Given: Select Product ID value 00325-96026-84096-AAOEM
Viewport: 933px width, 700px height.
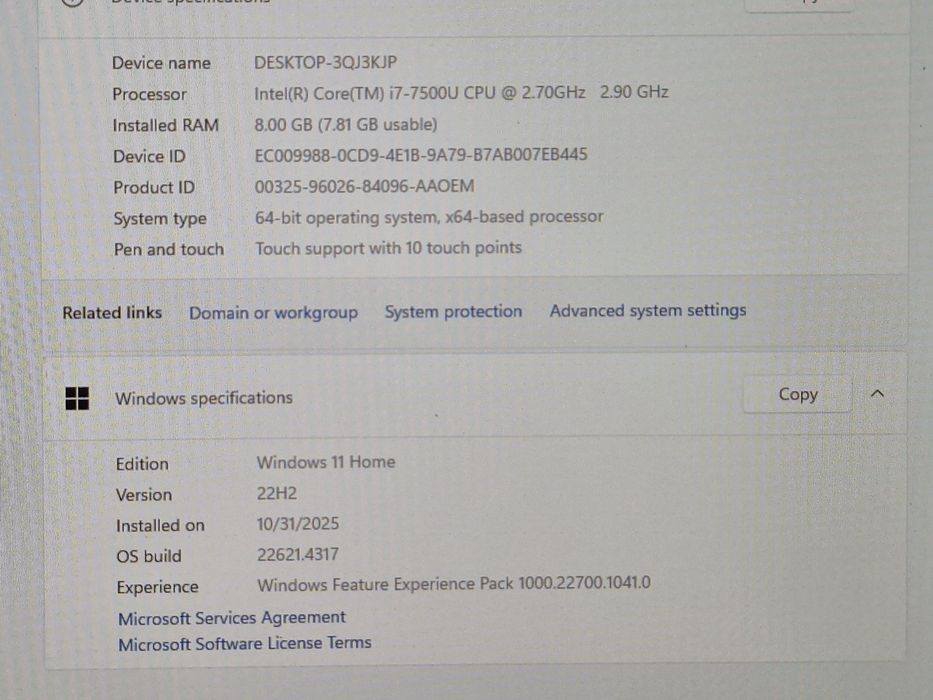Looking at the screenshot, I should click(364, 186).
